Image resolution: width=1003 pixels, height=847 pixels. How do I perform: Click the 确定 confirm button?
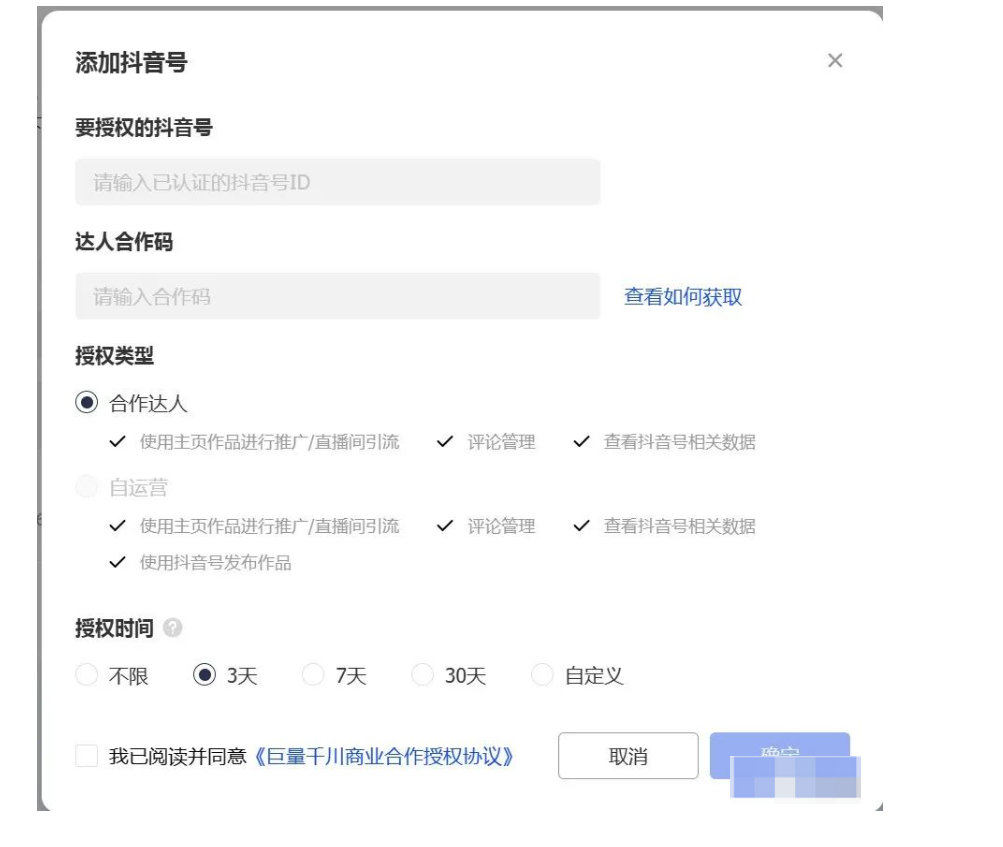[780, 756]
